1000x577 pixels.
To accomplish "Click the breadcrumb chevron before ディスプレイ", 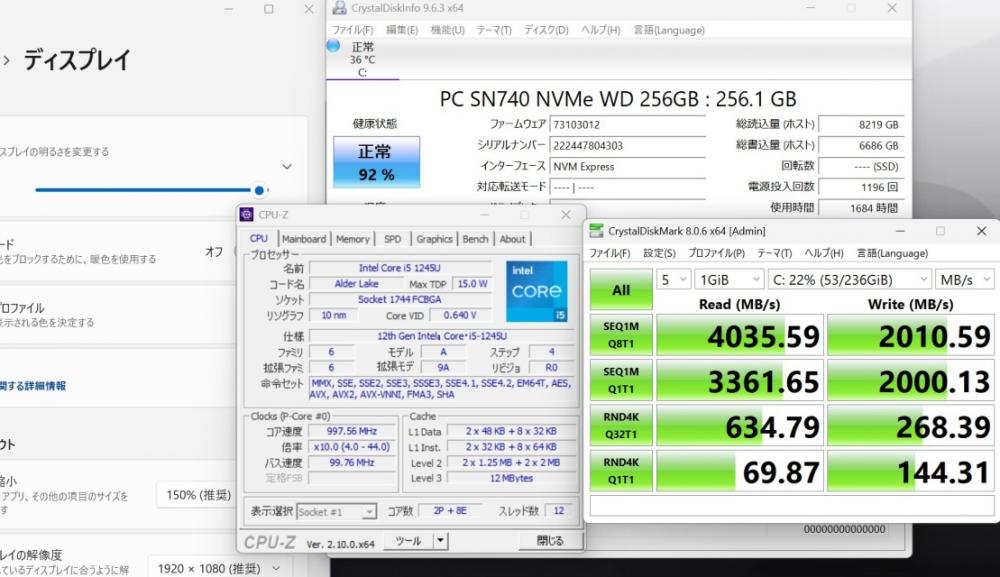I will 6,61.
